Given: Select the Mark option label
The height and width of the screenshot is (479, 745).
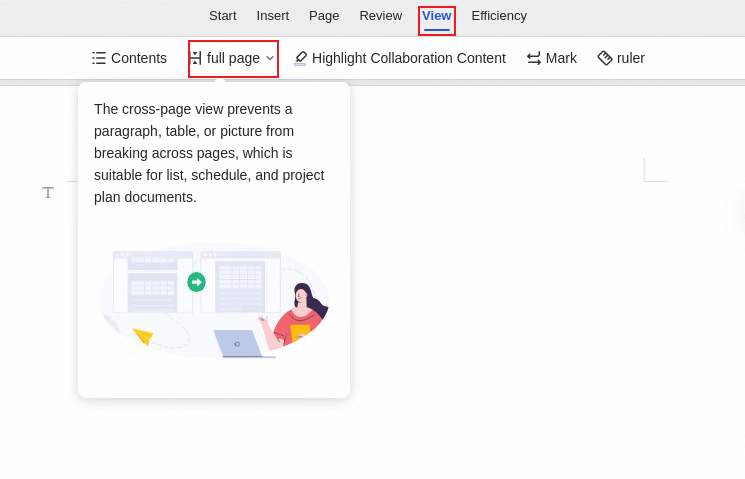Looking at the screenshot, I should 561,58.
